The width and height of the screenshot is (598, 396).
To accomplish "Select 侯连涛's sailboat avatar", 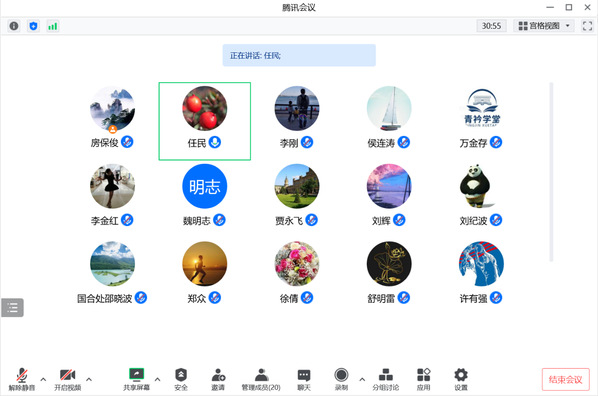I will click(x=389, y=108).
